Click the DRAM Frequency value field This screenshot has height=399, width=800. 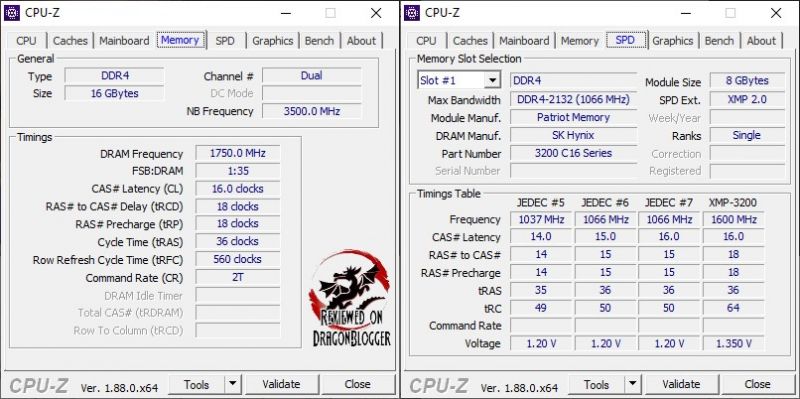point(238,153)
